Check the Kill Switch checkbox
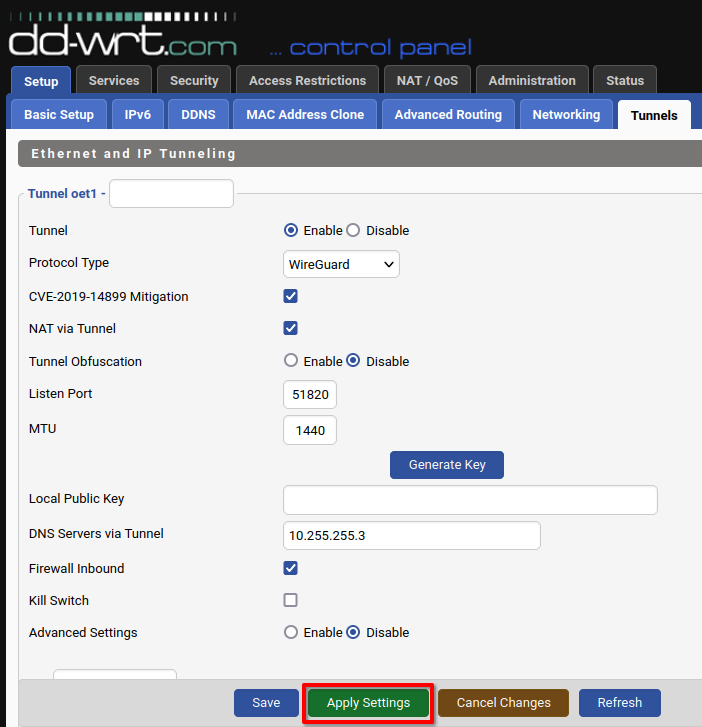The image size is (702, 727). click(291, 600)
